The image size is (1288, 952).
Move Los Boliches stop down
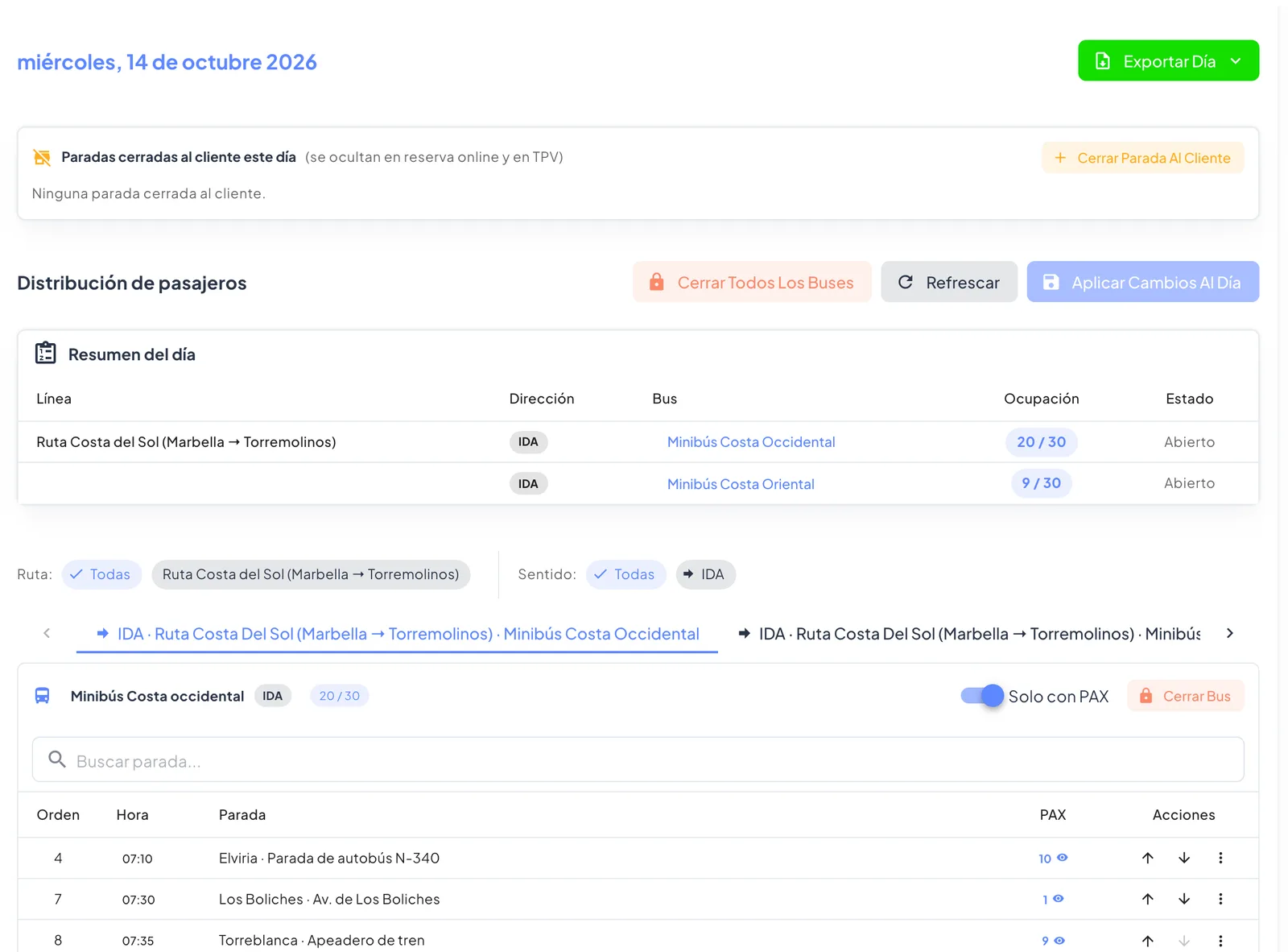(x=1184, y=899)
